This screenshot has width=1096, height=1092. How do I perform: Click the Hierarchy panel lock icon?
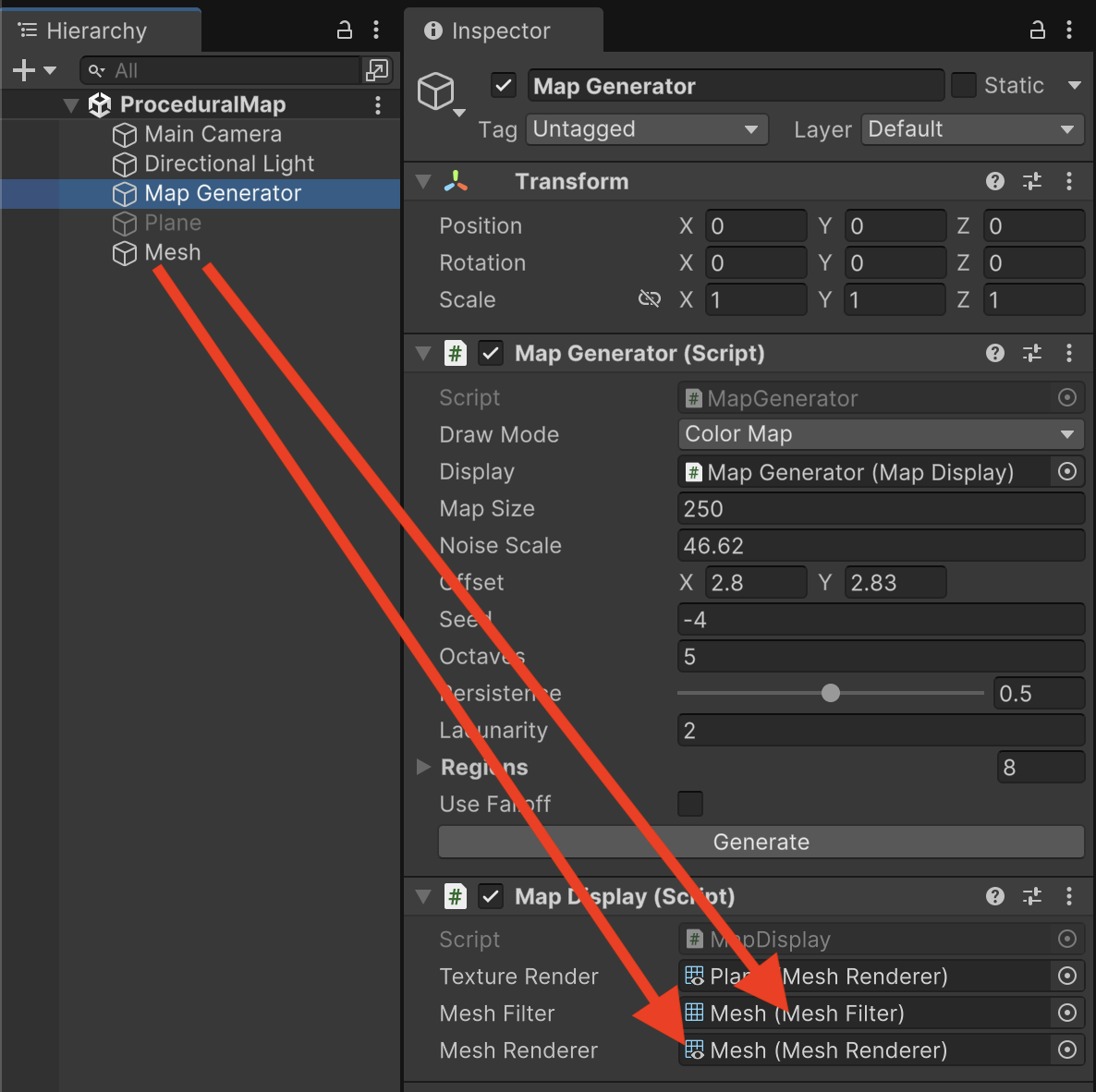pyautogui.click(x=345, y=30)
